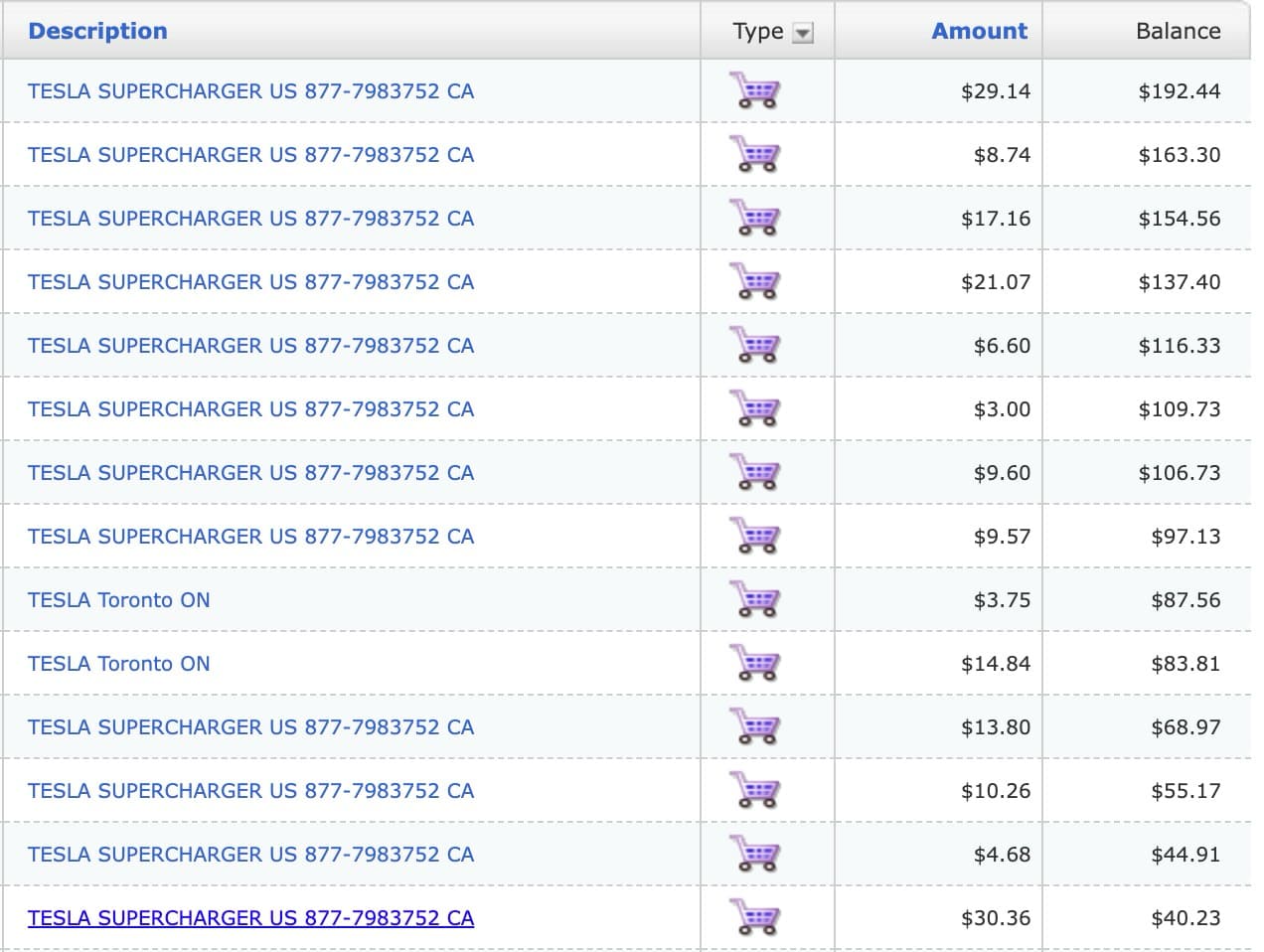Click the cart icon in the $4.68 row
Image resolution: width=1264 pixels, height=952 pixels.
click(x=754, y=855)
